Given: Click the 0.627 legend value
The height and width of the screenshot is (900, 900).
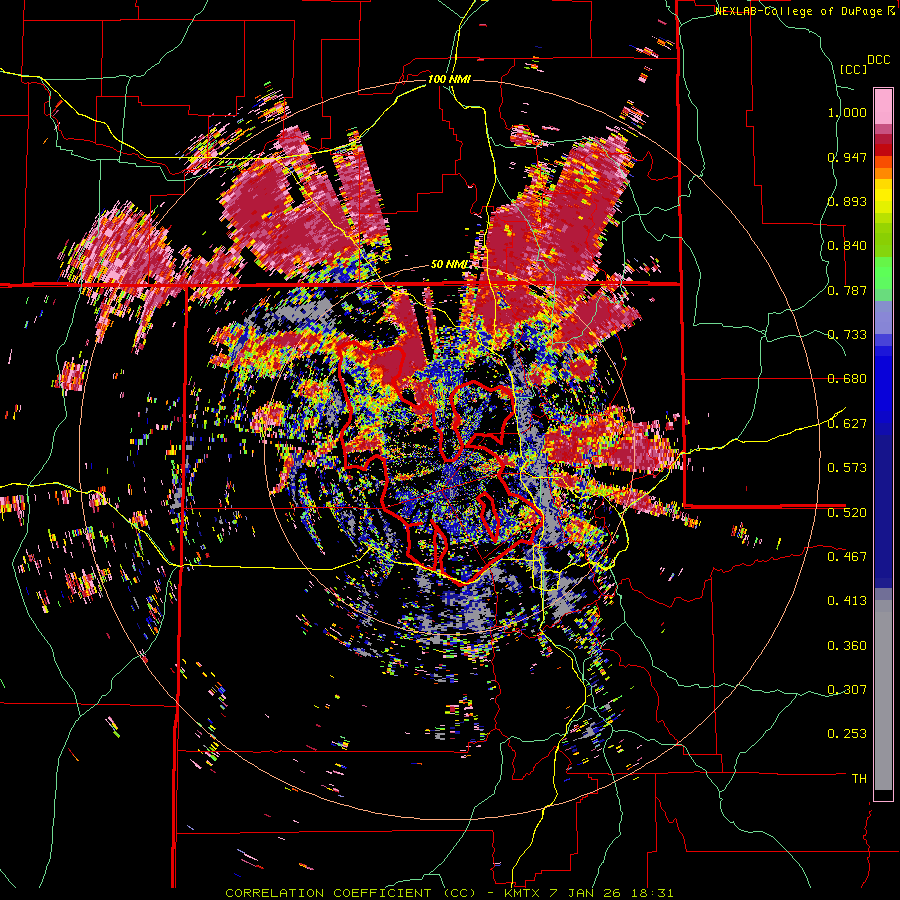Looking at the screenshot, I should tap(847, 424).
